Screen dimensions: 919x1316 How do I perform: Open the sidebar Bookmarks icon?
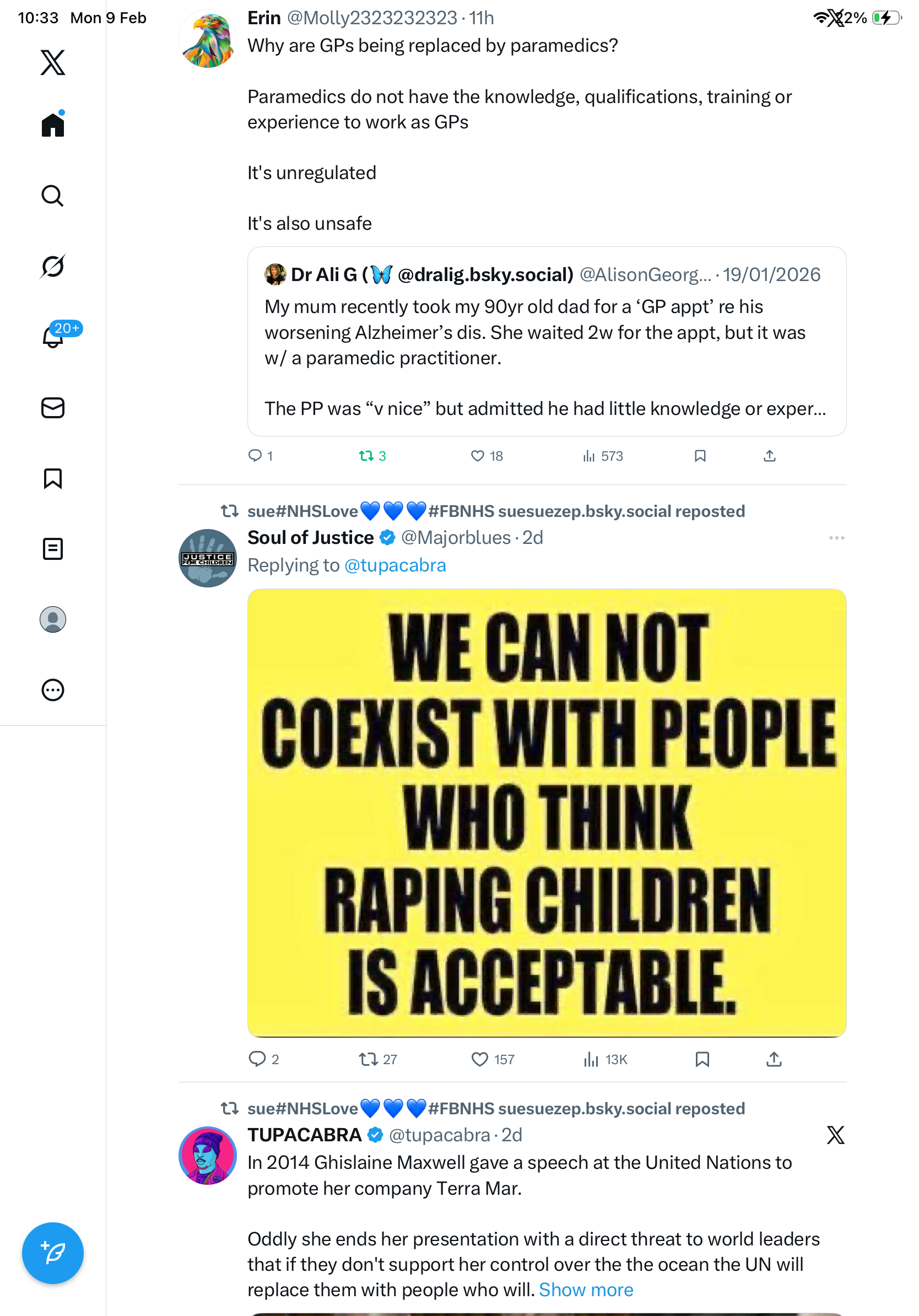[x=53, y=478]
